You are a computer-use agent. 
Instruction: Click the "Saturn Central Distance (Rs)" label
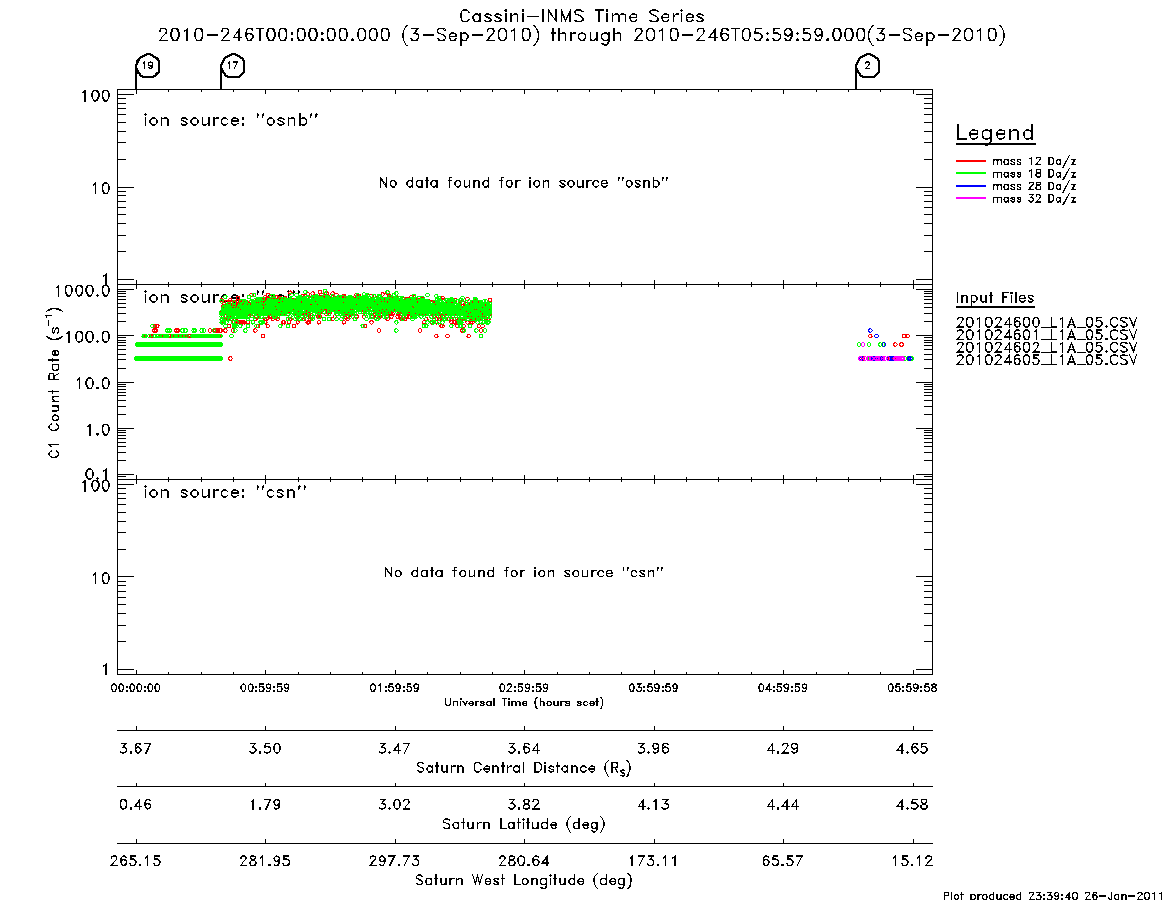(524, 768)
